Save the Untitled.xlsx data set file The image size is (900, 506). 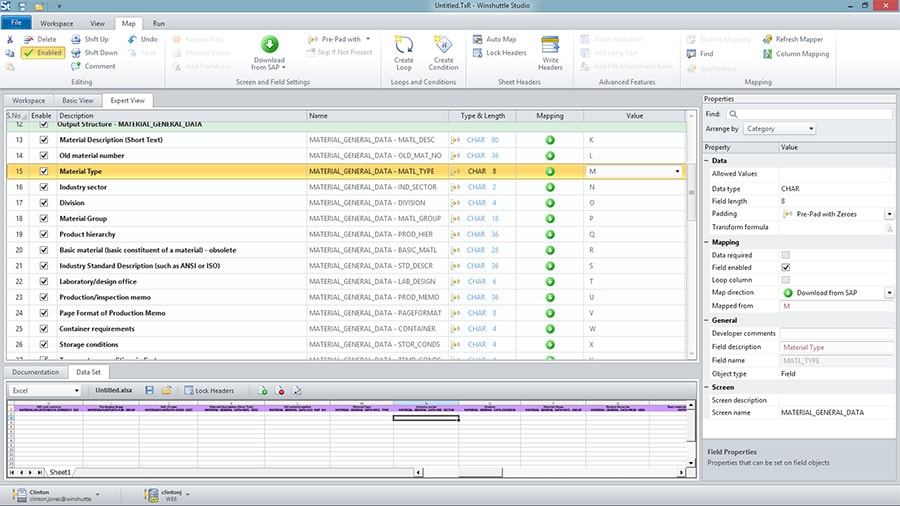(149, 390)
